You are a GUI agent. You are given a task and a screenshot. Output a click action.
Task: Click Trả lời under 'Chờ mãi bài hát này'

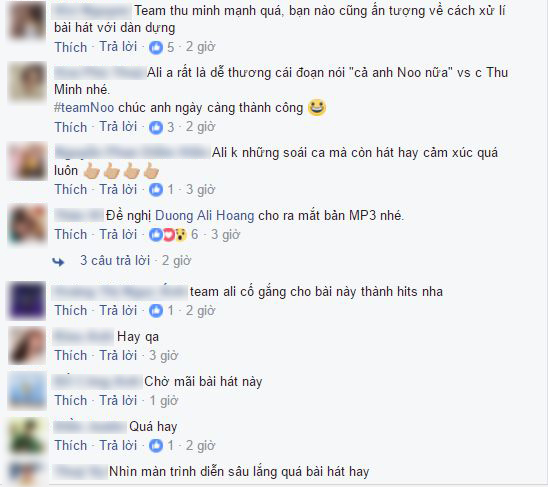click(x=118, y=401)
